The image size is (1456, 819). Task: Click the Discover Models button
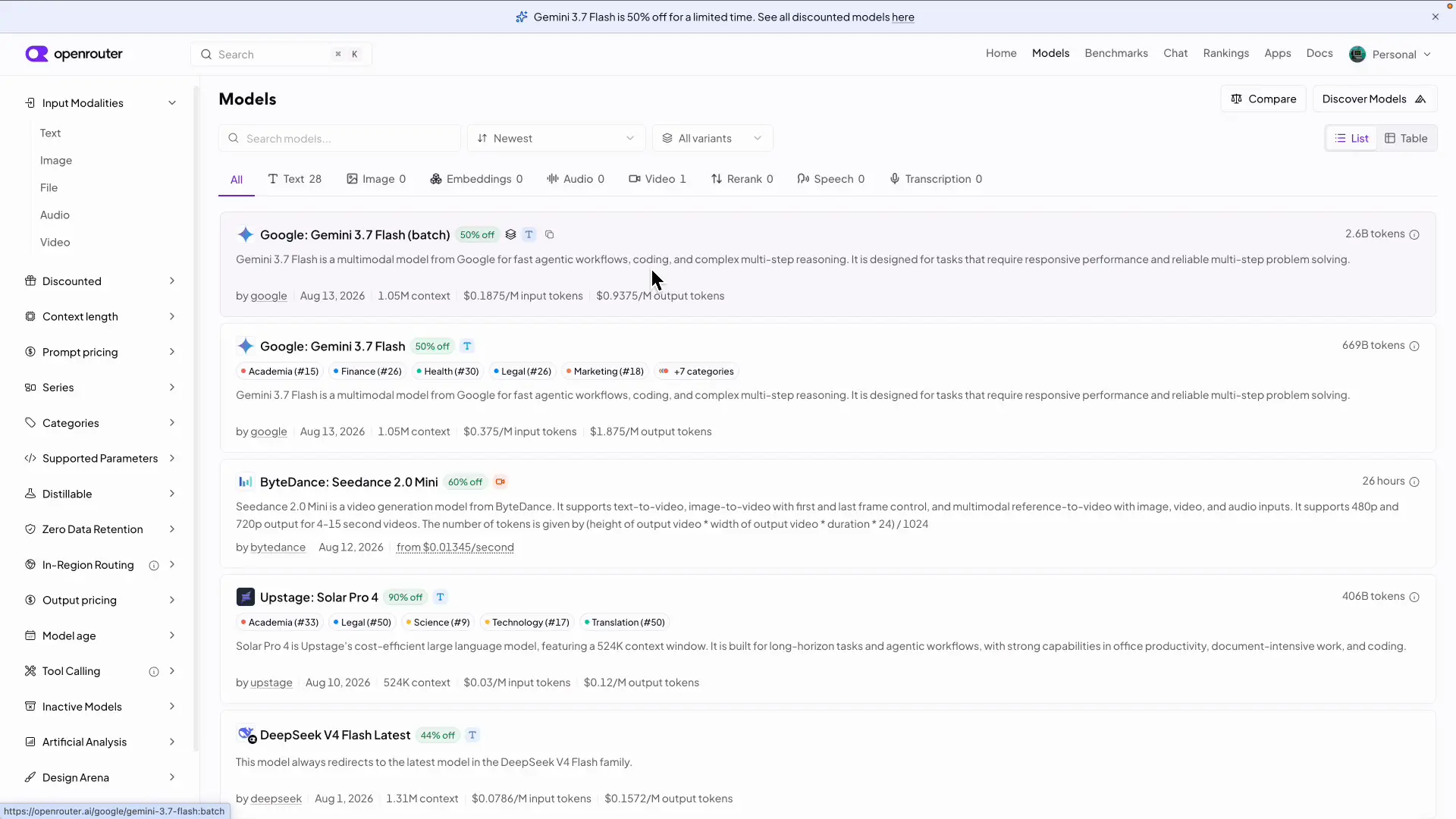pyautogui.click(x=1374, y=99)
